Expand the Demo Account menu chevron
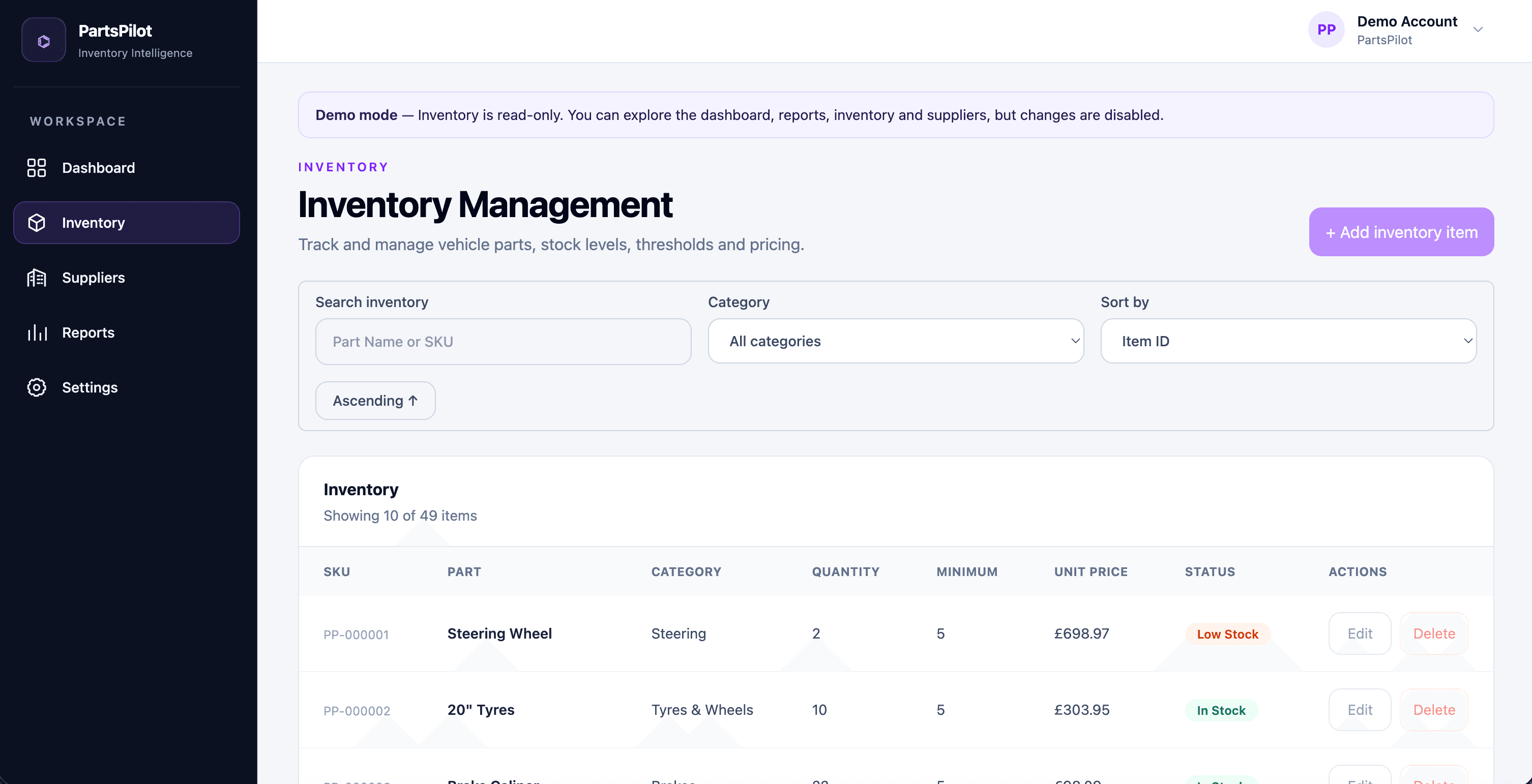Image resolution: width=1532 pixels, height=784 pixels. pyautogui.click(x=1478, y=29)
